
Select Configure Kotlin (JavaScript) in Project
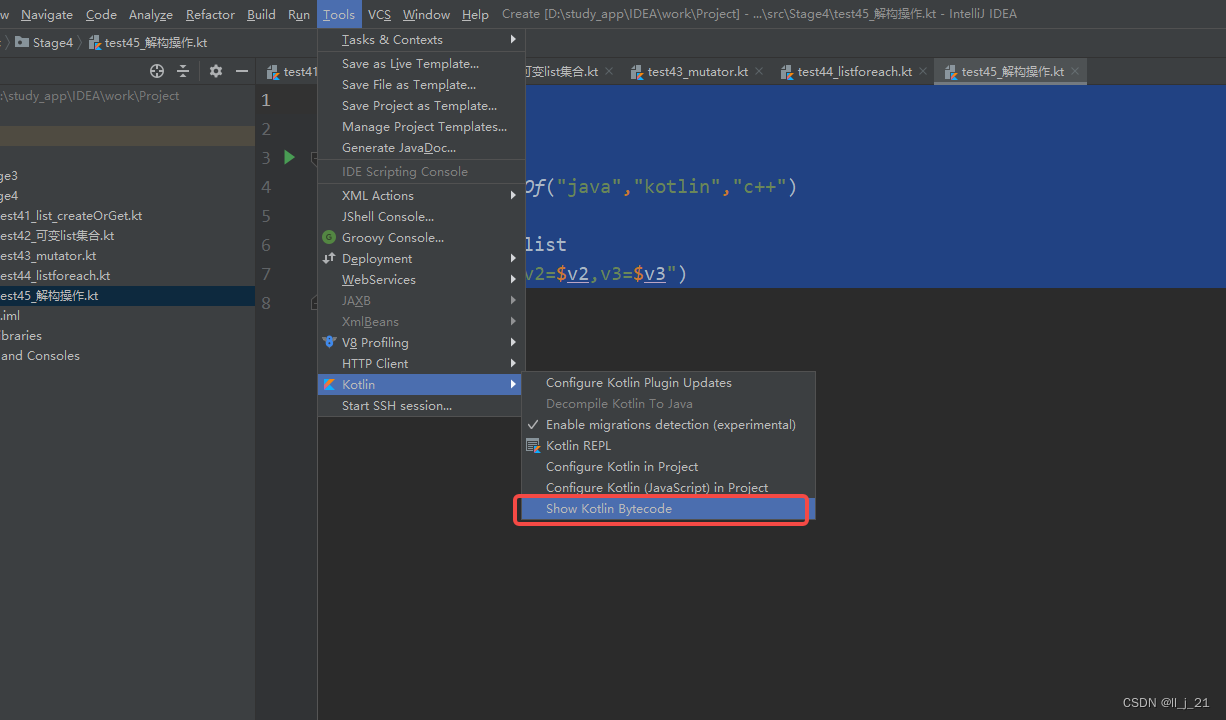668,488
